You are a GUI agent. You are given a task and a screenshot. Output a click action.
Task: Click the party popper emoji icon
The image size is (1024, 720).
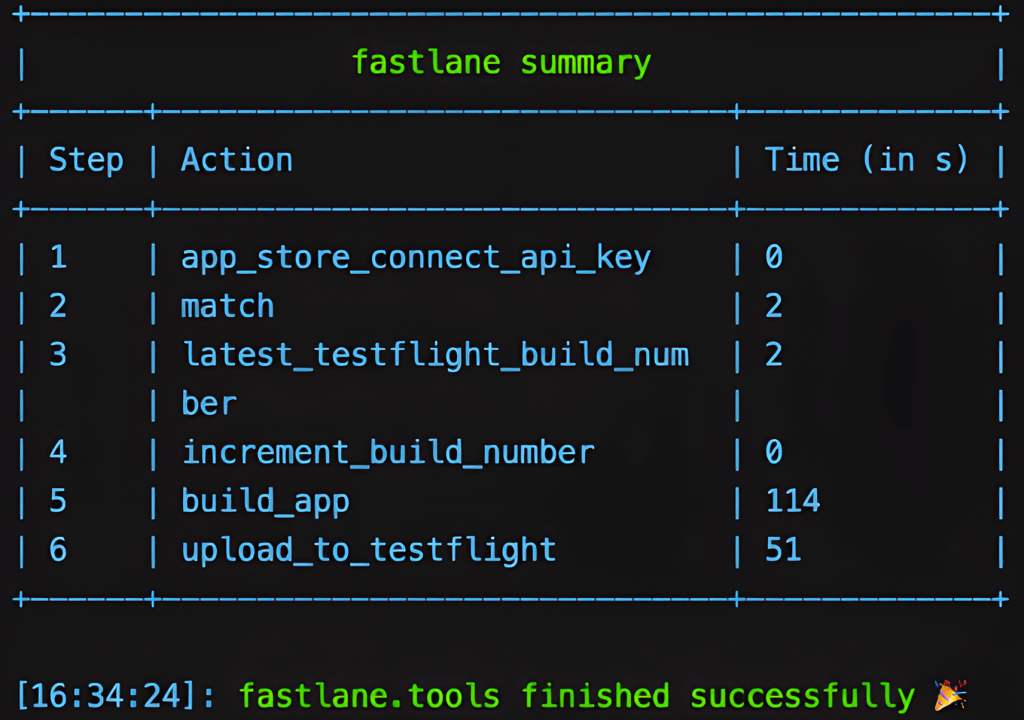coord(949,695)
